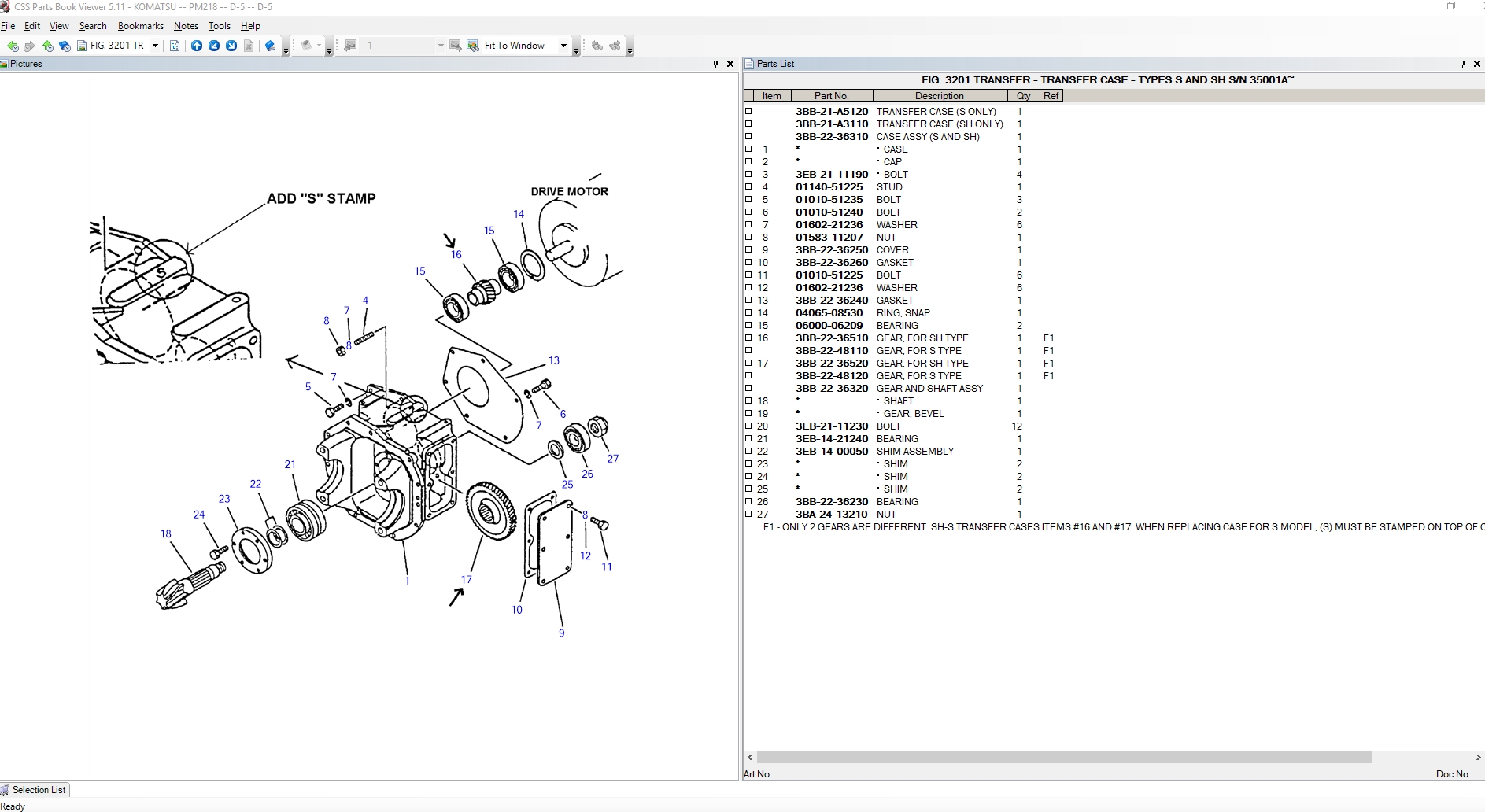Click the blue down-right arrow circle icon

click(x=231, y=46)
